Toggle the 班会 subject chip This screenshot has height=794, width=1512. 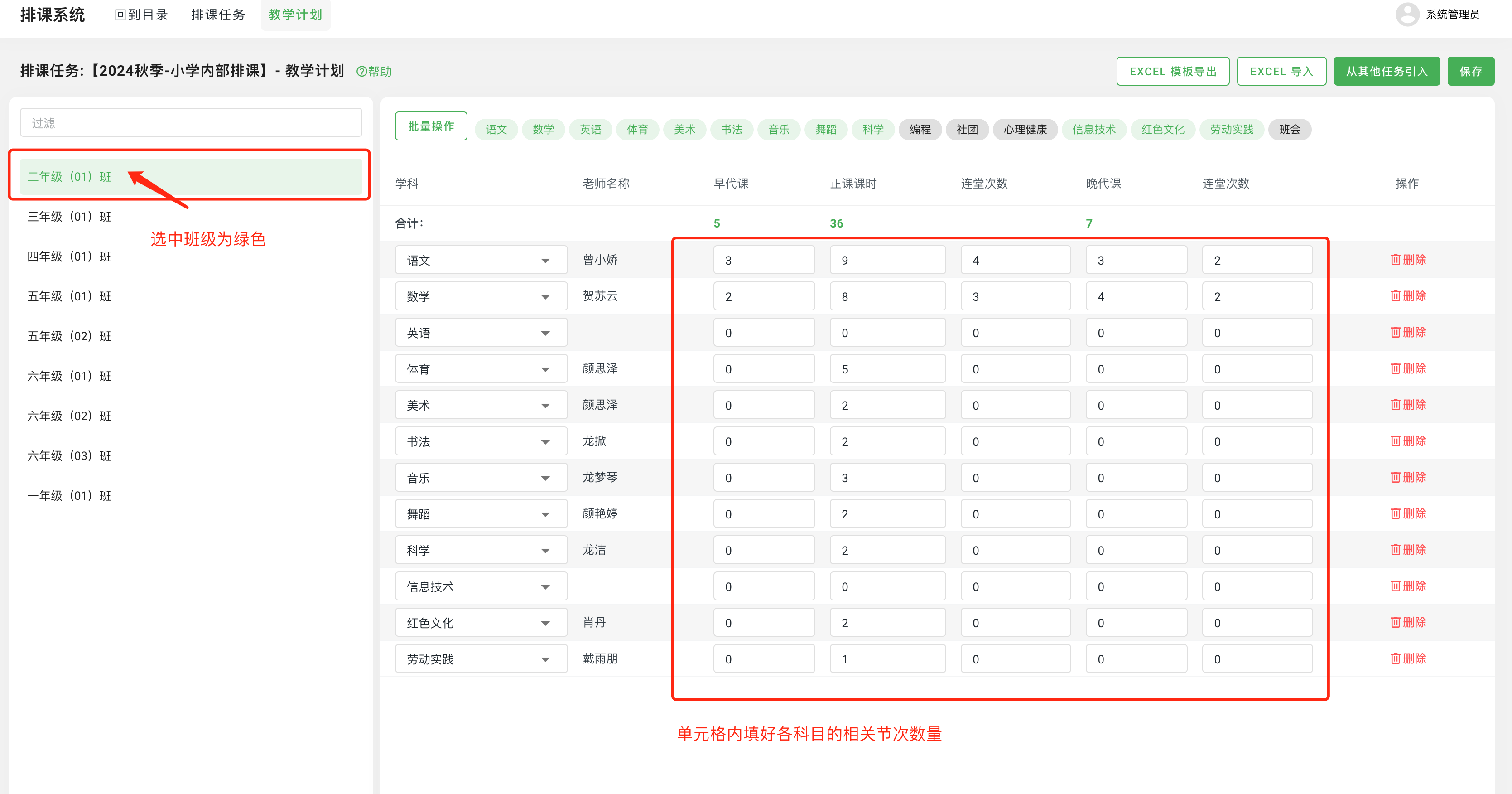coord(1290,129)
